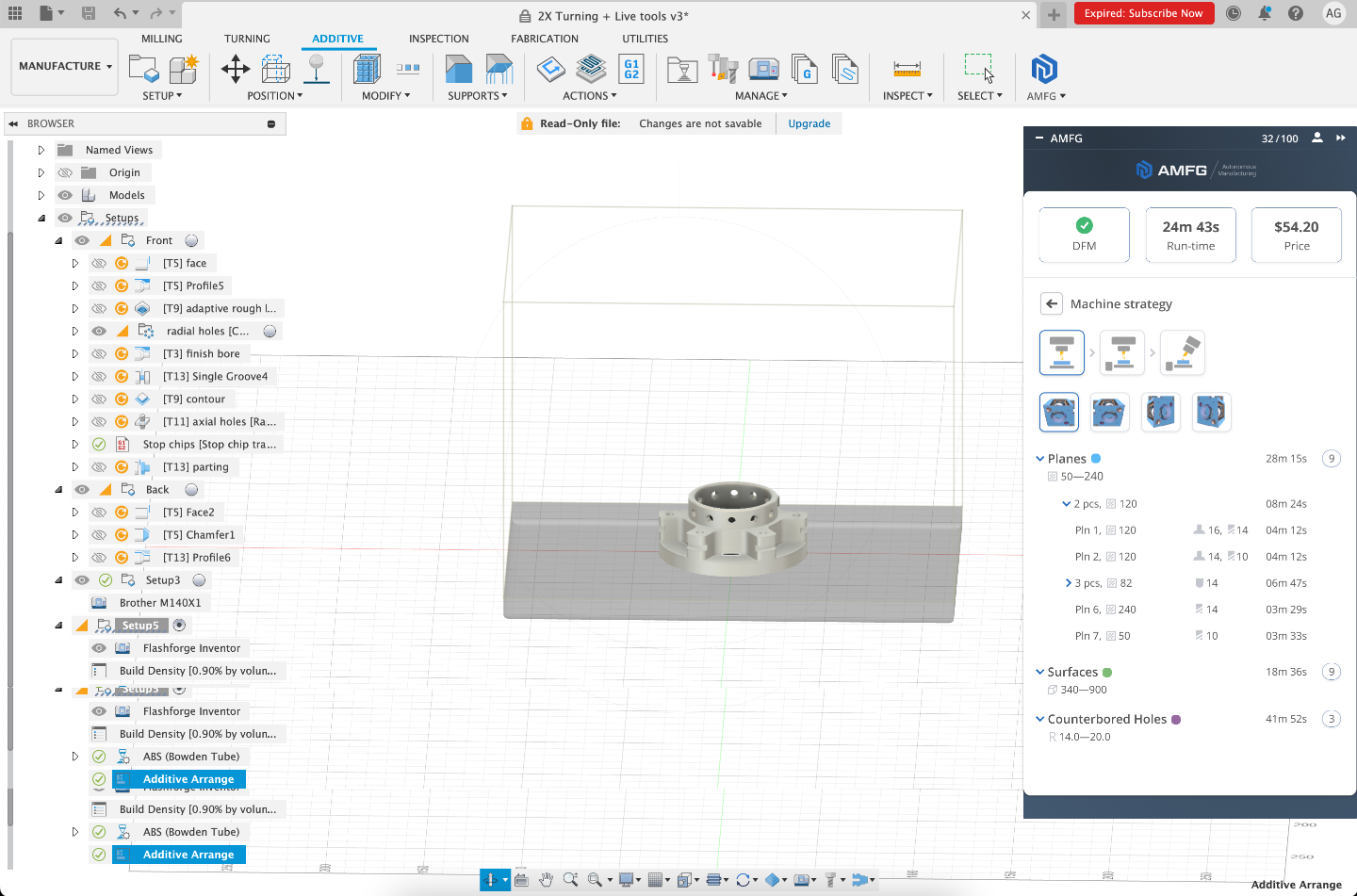Switch to the TURNING tab
This screenshot has height=896, width=1357.
[x=247, y=39]
